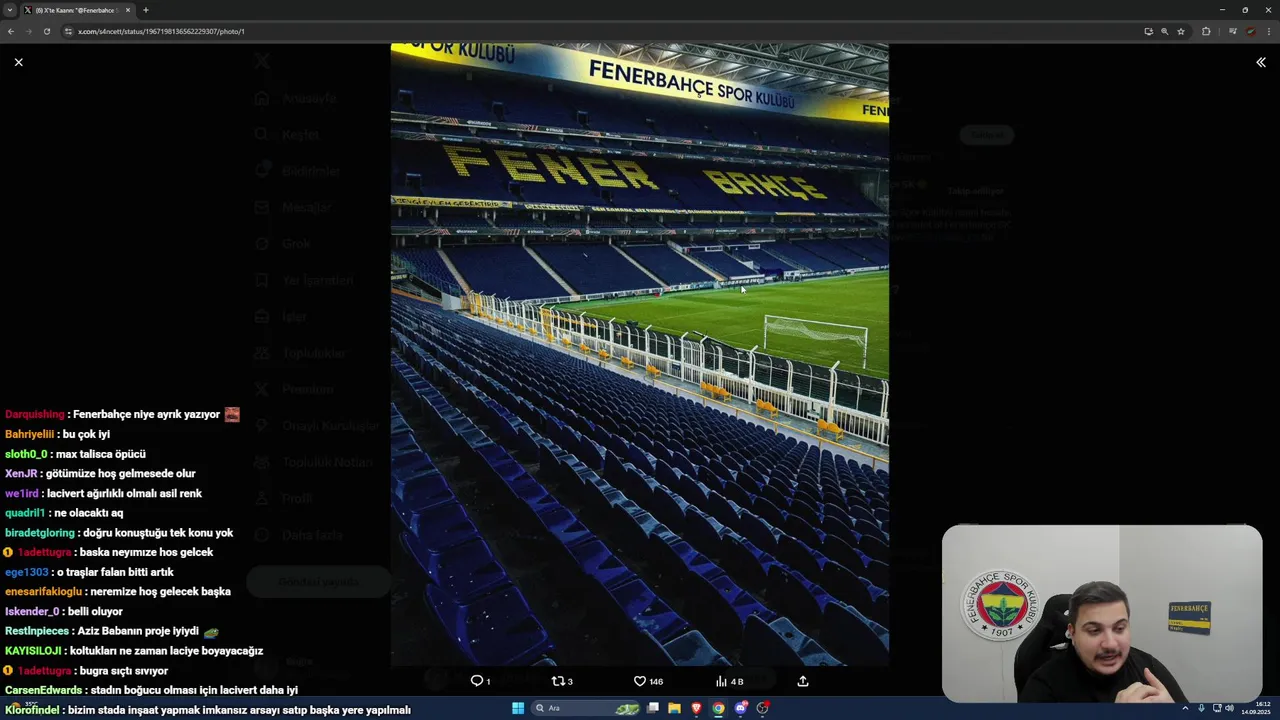Click chat username we1ird
Viewport: 1280px width, 720px height.
click(x=22, y=493)
